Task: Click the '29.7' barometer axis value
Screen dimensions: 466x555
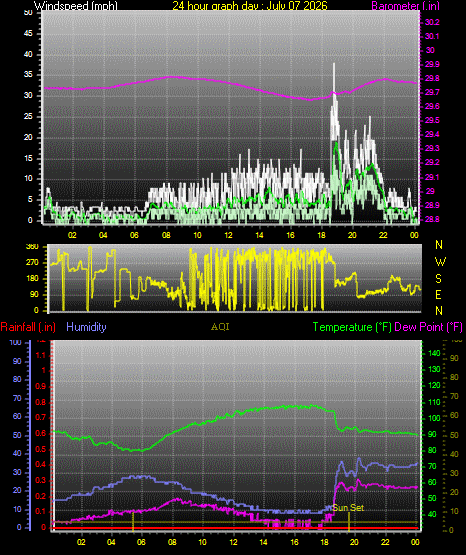Action: [x=432, y=92]
